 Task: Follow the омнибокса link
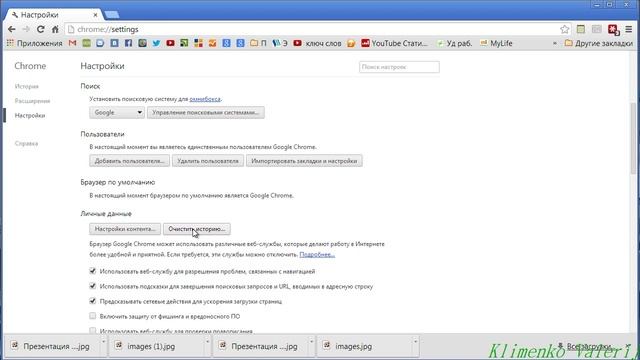point(205,99)
